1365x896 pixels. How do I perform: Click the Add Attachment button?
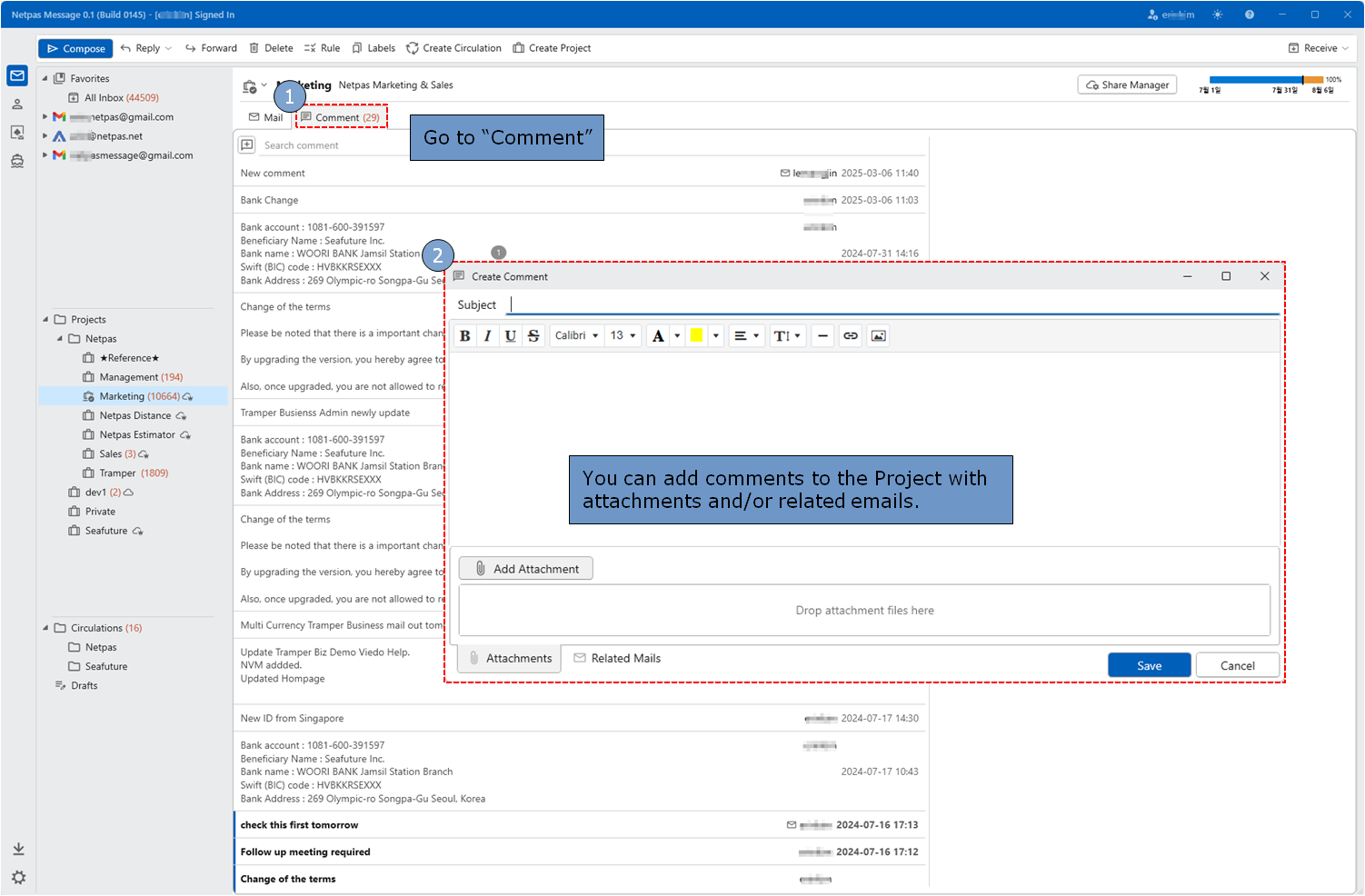tap(525, 569)
